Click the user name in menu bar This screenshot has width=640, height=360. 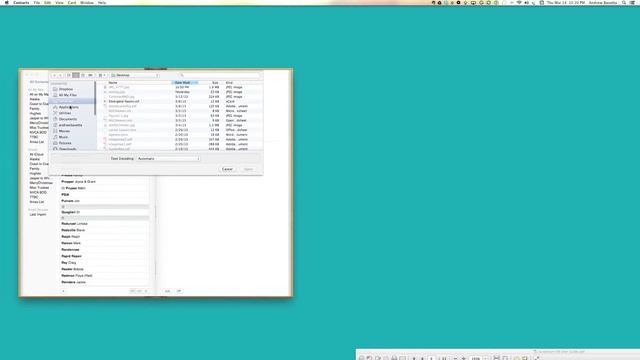603,2
